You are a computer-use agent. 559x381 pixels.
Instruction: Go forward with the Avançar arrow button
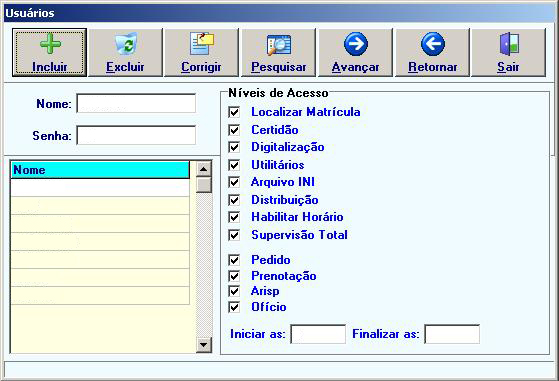tap(355, 52)
